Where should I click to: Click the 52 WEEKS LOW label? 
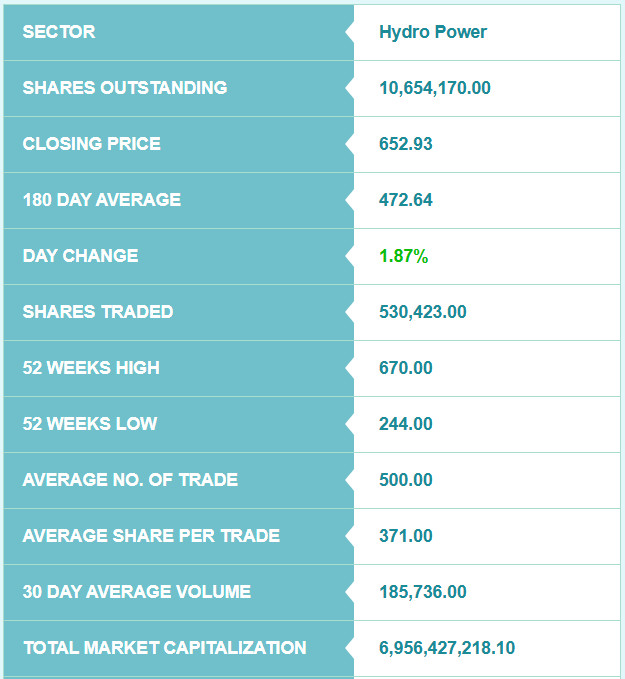[89, 424]
